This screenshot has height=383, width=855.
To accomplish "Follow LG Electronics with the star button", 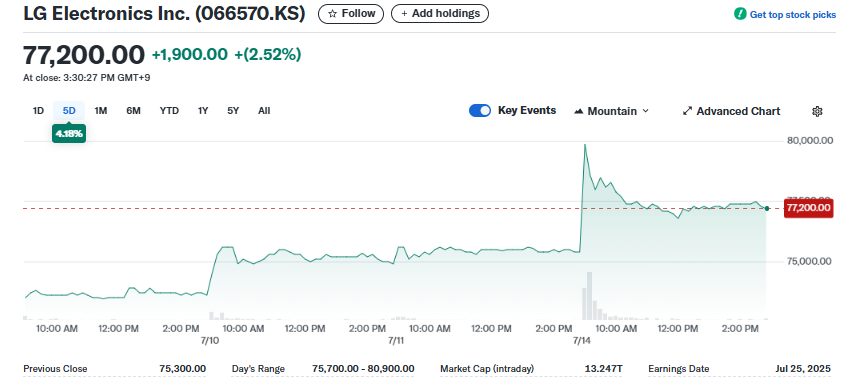I will (351, 14).
